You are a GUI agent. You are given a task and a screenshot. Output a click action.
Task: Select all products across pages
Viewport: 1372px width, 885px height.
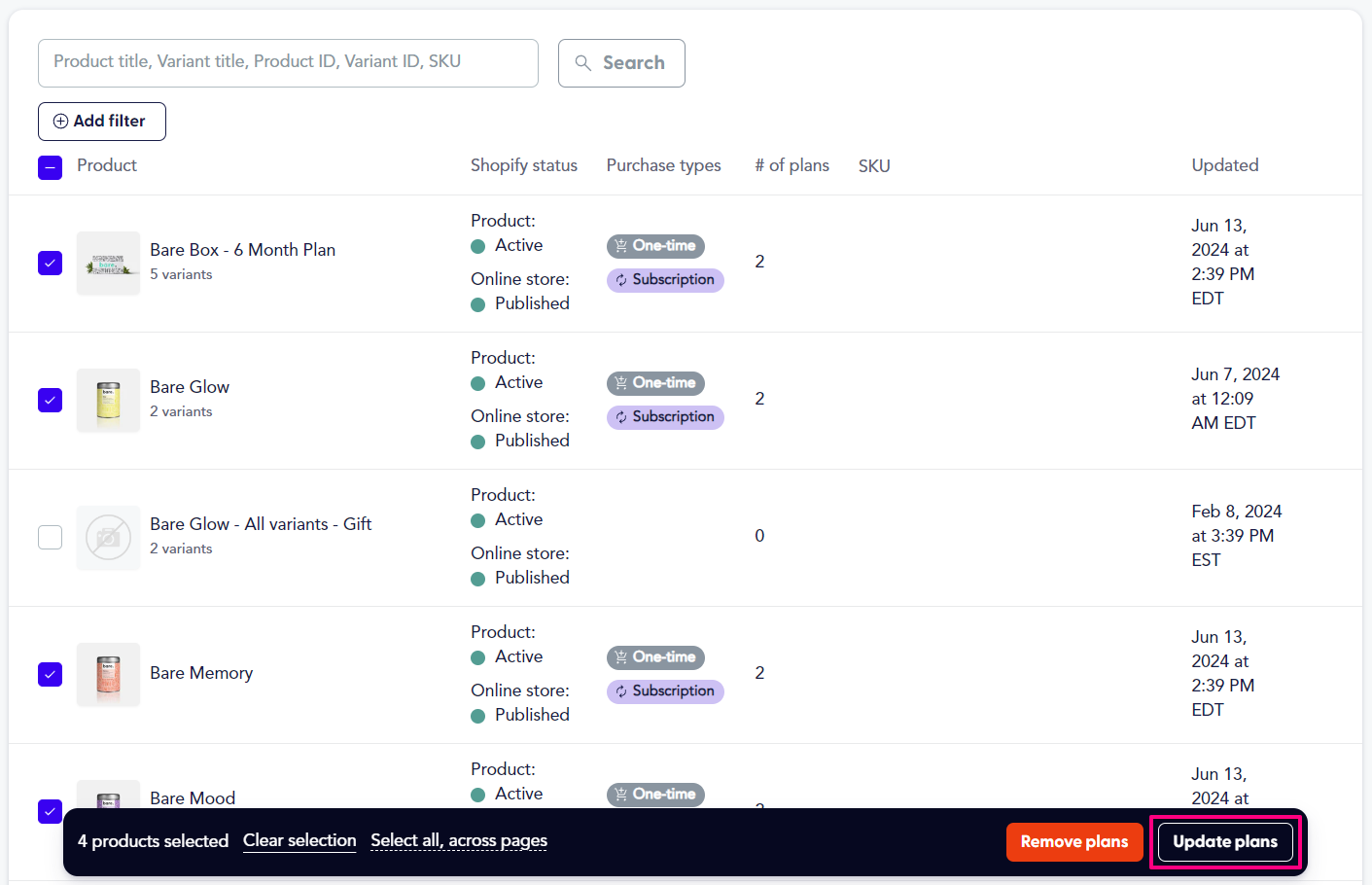point(458,841)
